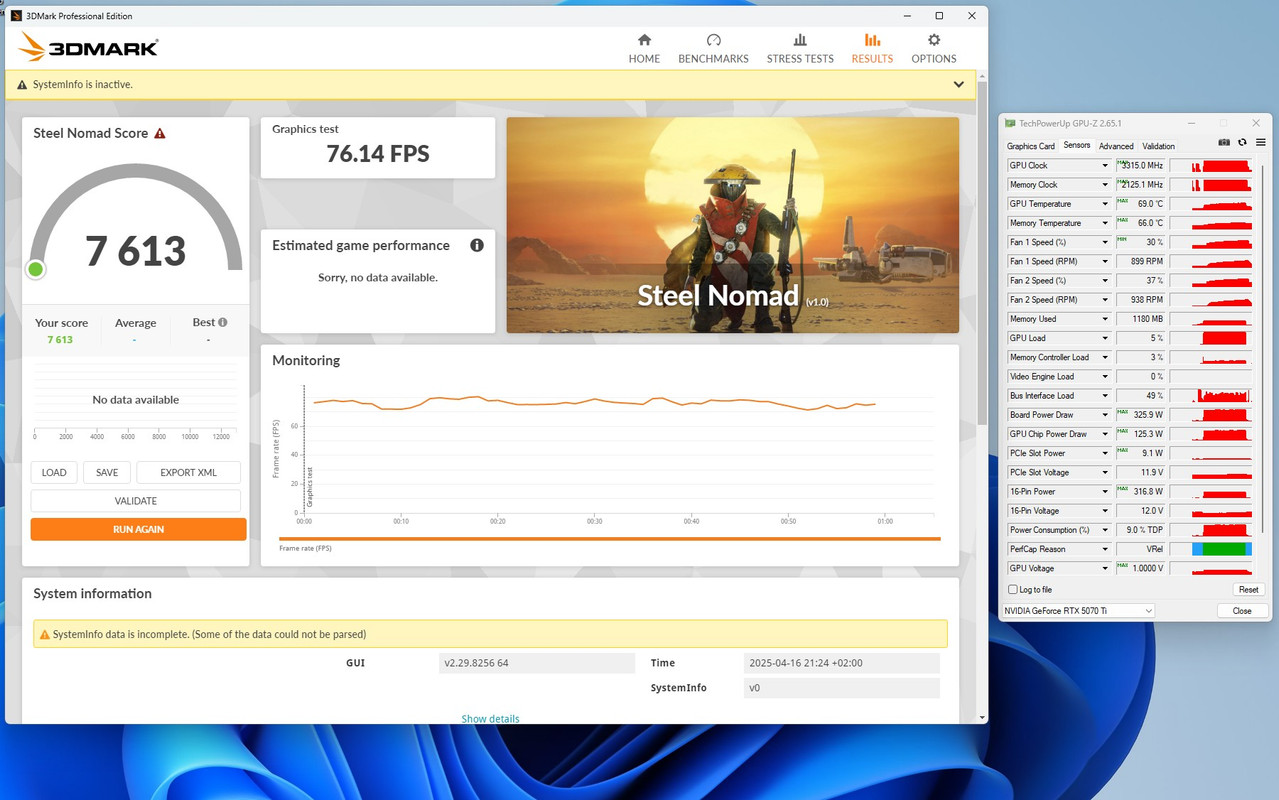
Task: Click the Memory Used 1180 MB value
Action: (1140, 319)
